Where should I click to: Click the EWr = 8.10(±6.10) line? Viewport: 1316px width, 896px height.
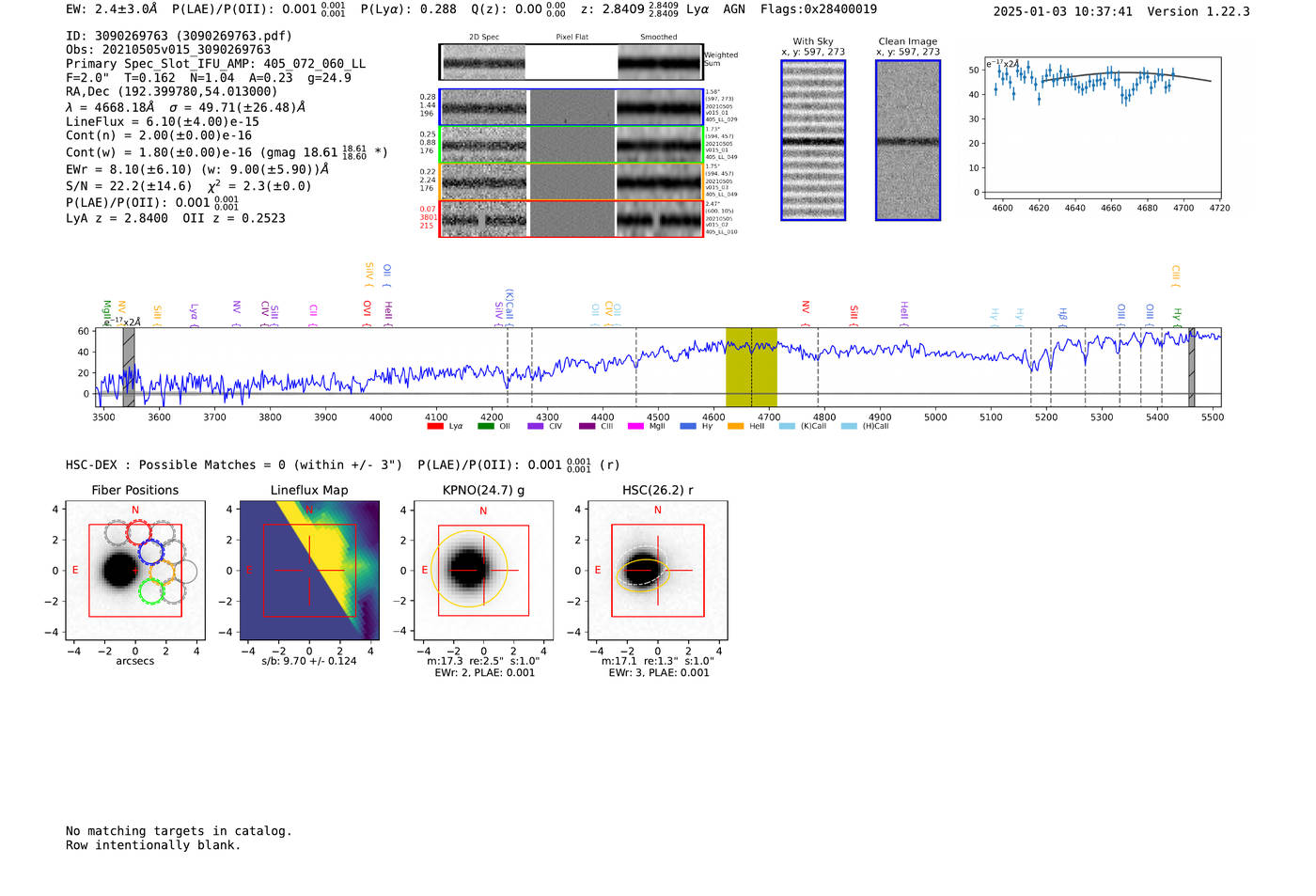tap(197, 169)
